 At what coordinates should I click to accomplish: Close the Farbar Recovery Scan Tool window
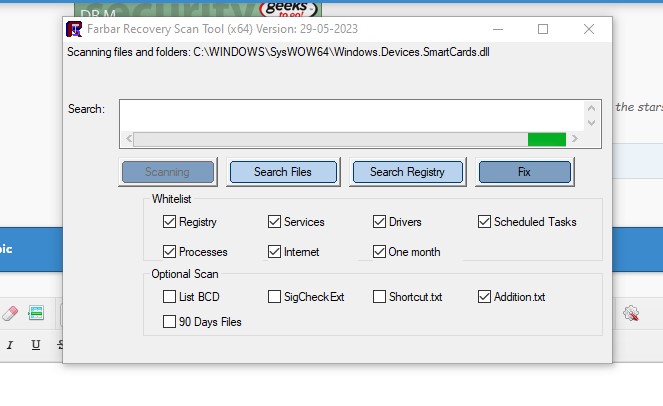point(589,29)
